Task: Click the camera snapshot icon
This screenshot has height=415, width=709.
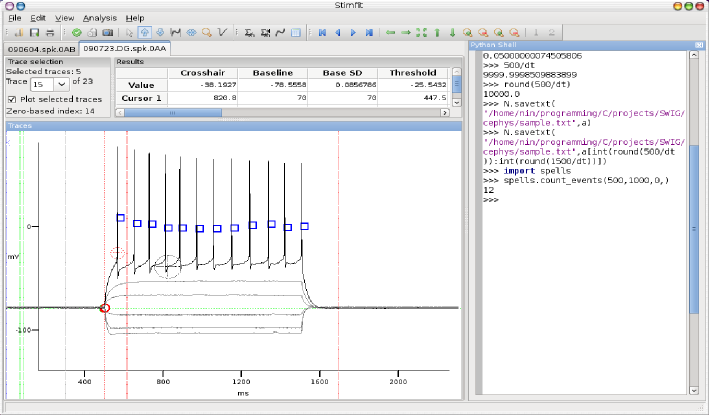Action: (107, 33)
